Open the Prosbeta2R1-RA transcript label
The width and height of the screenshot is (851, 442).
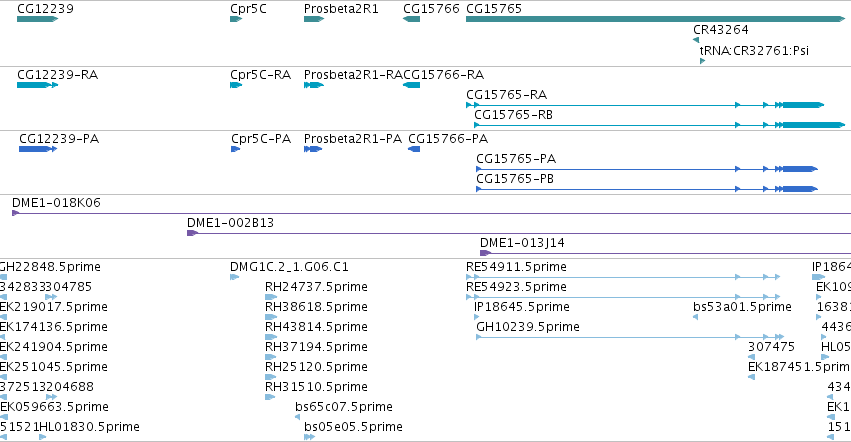coord(353,74)
